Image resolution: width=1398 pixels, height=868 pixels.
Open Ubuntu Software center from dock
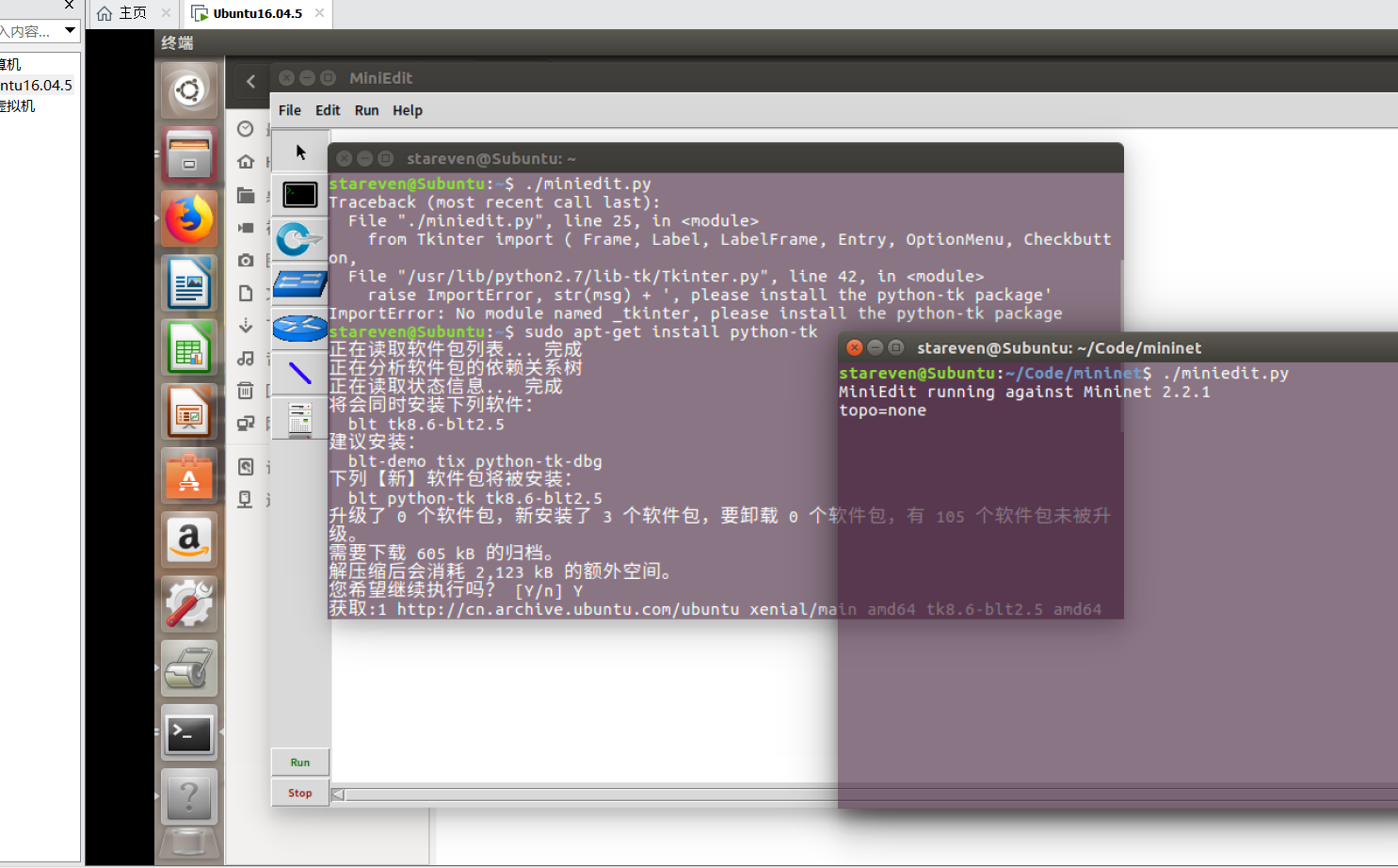189,475
